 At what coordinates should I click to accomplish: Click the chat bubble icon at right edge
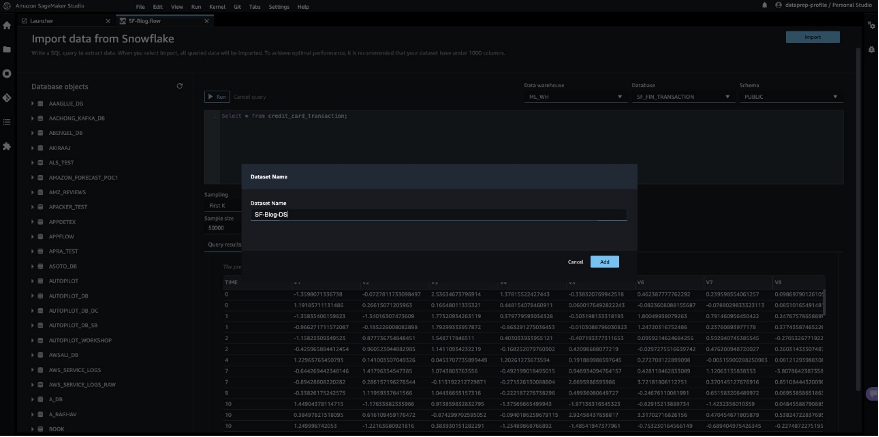point(872,394)
